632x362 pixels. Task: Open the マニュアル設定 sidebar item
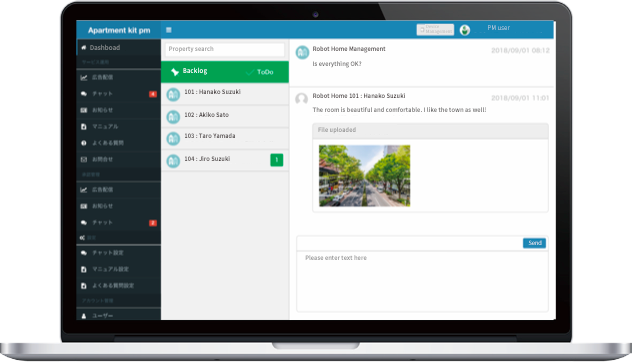click(118, 269)
